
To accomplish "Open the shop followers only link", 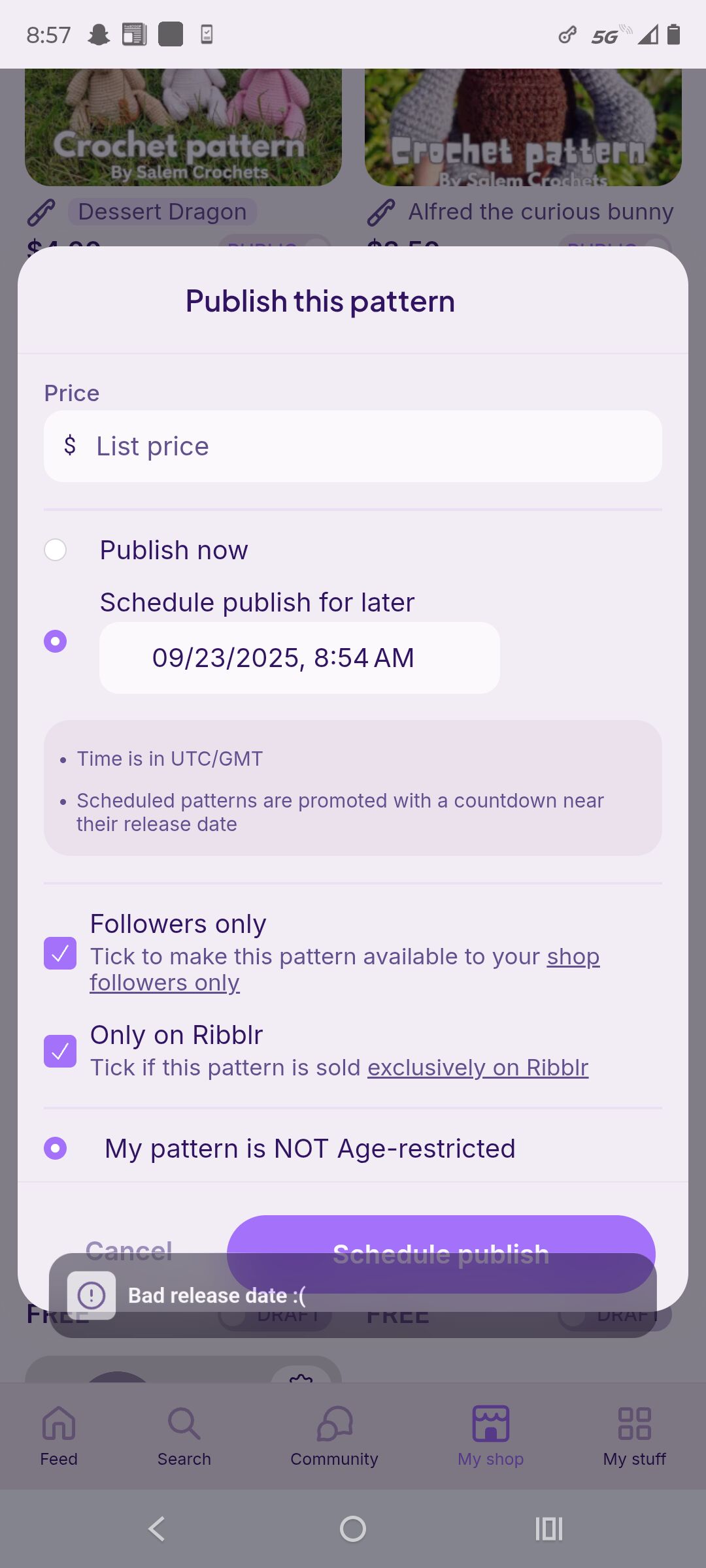I will (x=165, y=983).
